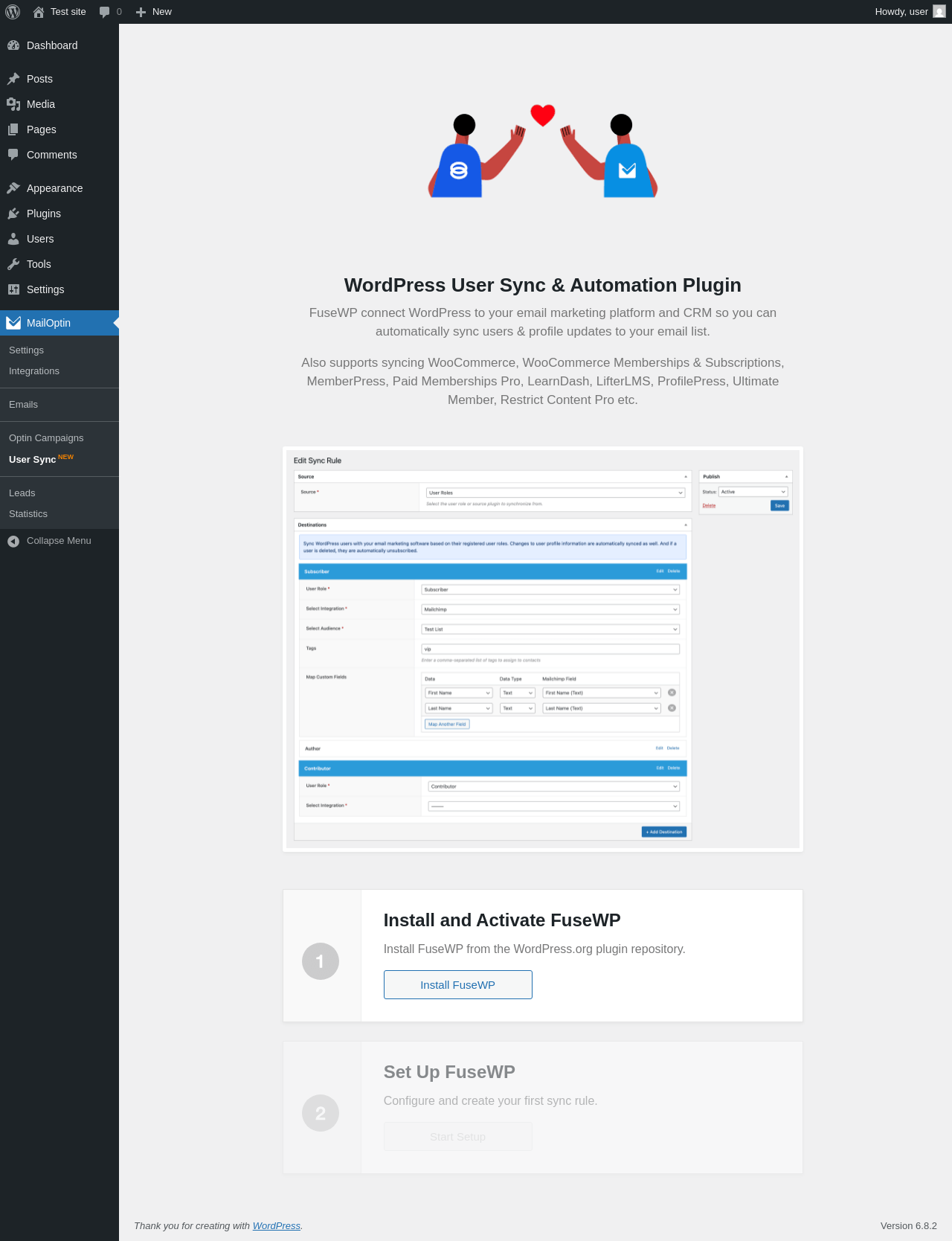Image resolution: width=952 pixels, height=1241 pixels.
Task: Open the Howdy, user account menu
Action: click(x=910, y=12)
